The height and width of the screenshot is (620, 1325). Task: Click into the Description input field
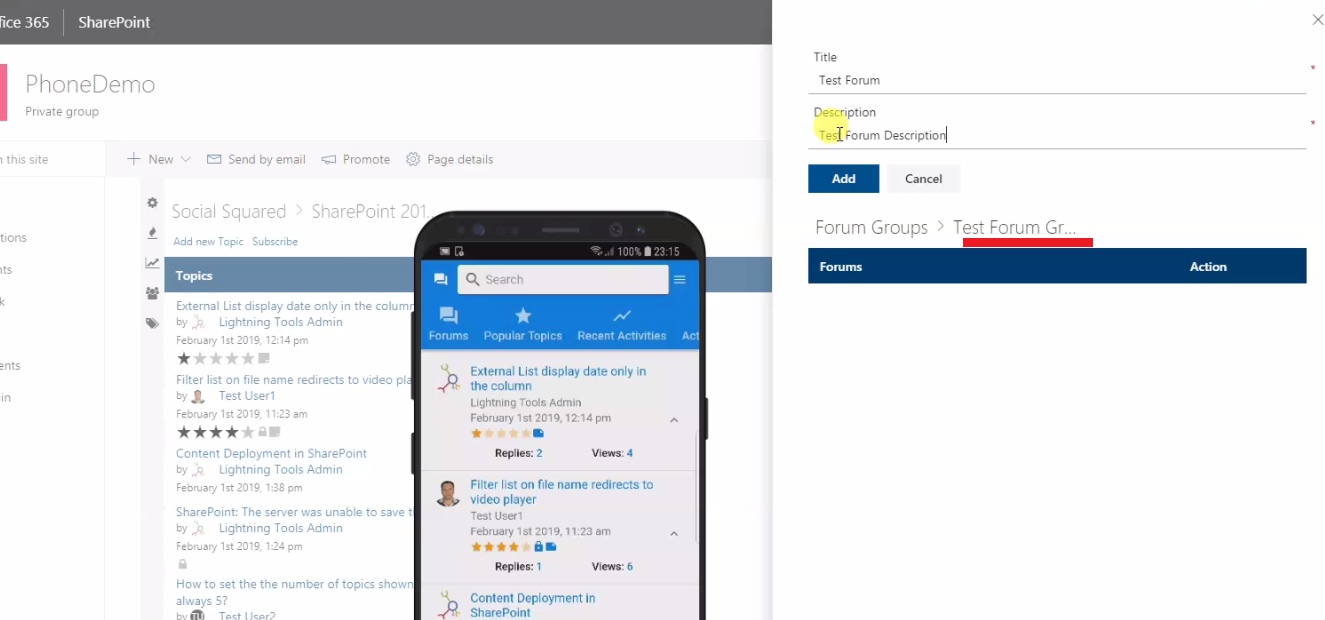click(1057, 135)
